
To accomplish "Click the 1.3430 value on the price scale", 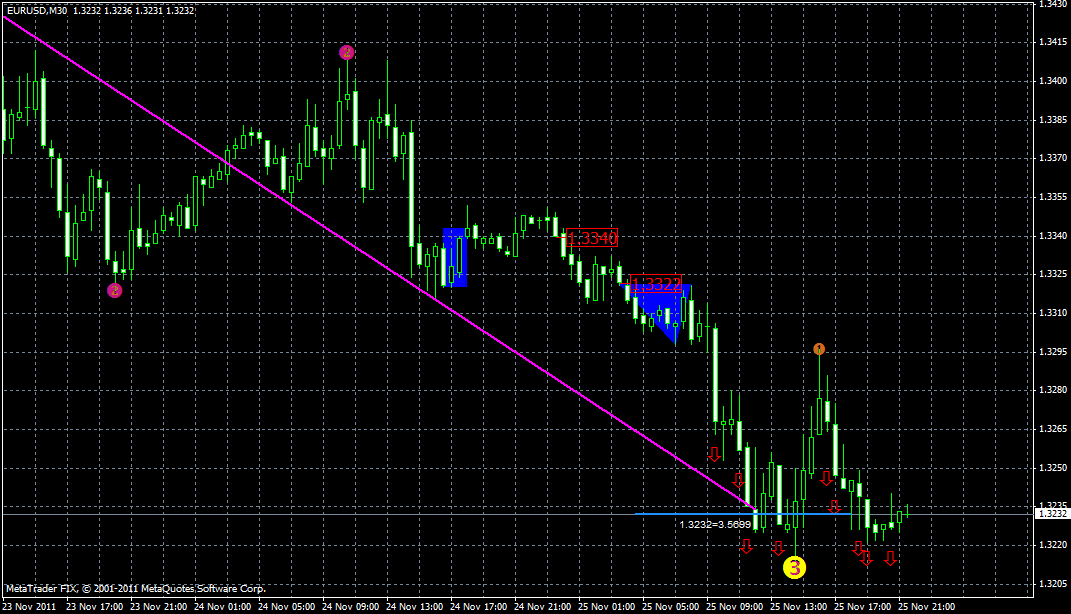I will pos(1051,8).
